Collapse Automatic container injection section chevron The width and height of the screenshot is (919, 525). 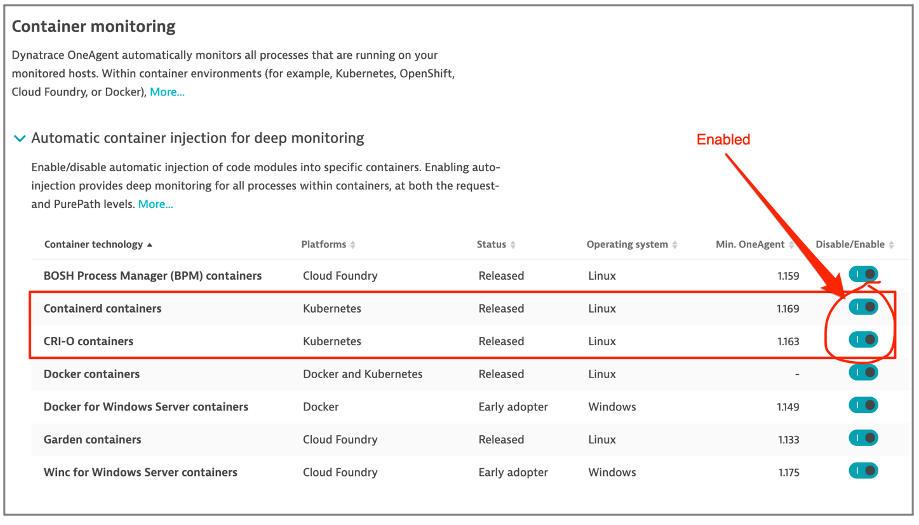point(20,139)
